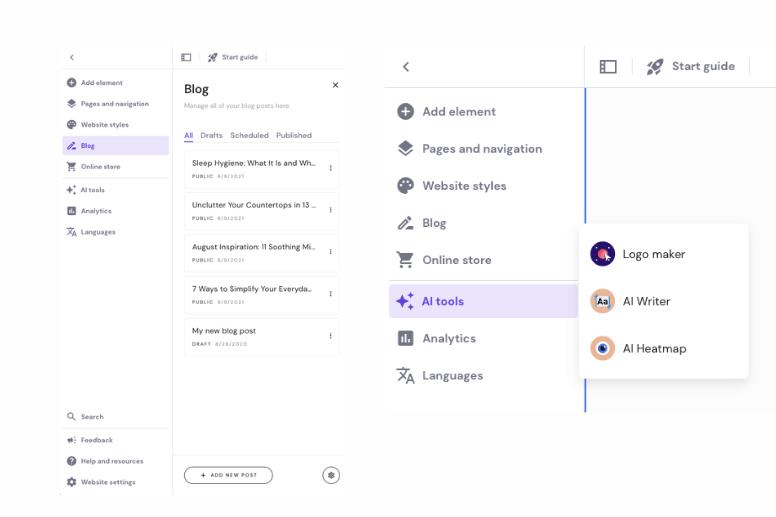
Task: Switch to the All tab in Blog
Action: (189, 135)
